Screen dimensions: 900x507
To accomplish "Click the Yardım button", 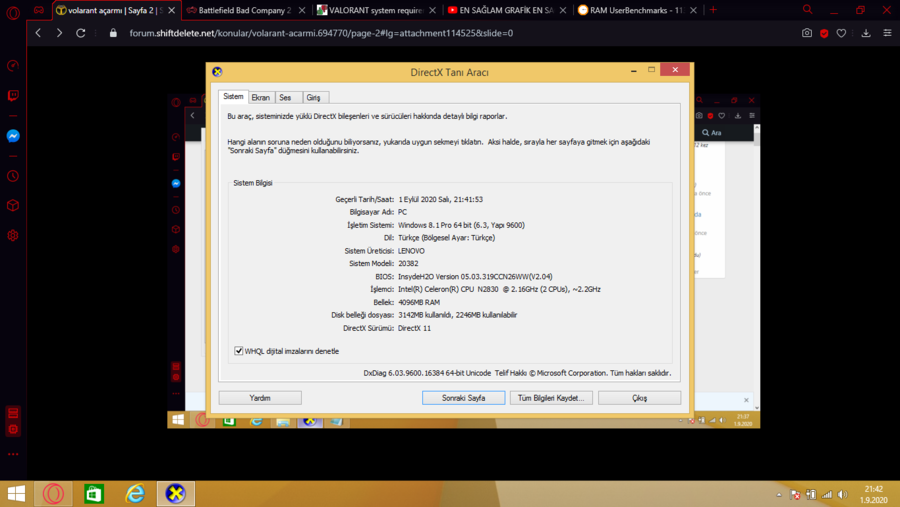I will pos(260,398).
